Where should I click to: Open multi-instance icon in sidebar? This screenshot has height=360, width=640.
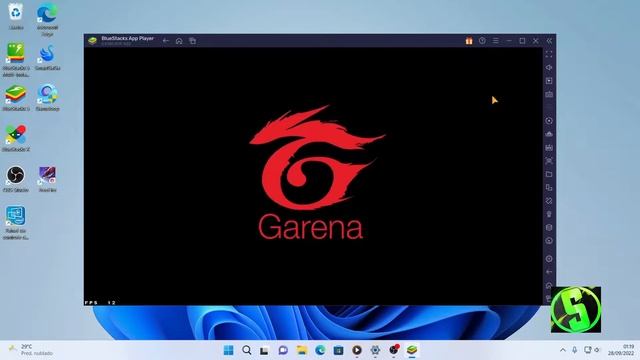549,188
